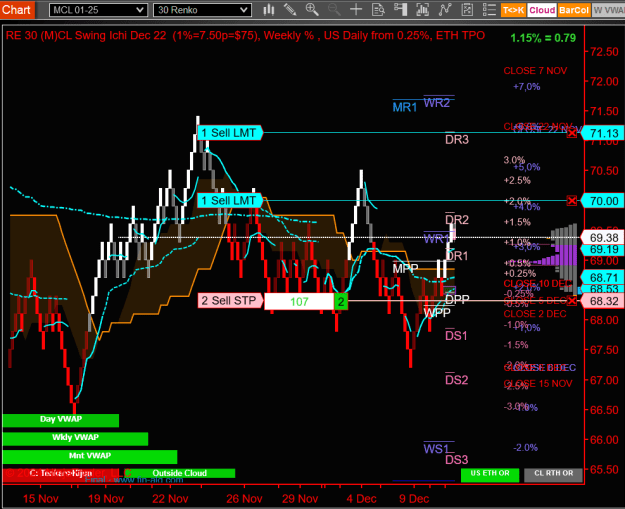The width and height of the screenshot is (625, 509).
Task: Click the DS1 pivot label
Action: (x=456, y=336)
